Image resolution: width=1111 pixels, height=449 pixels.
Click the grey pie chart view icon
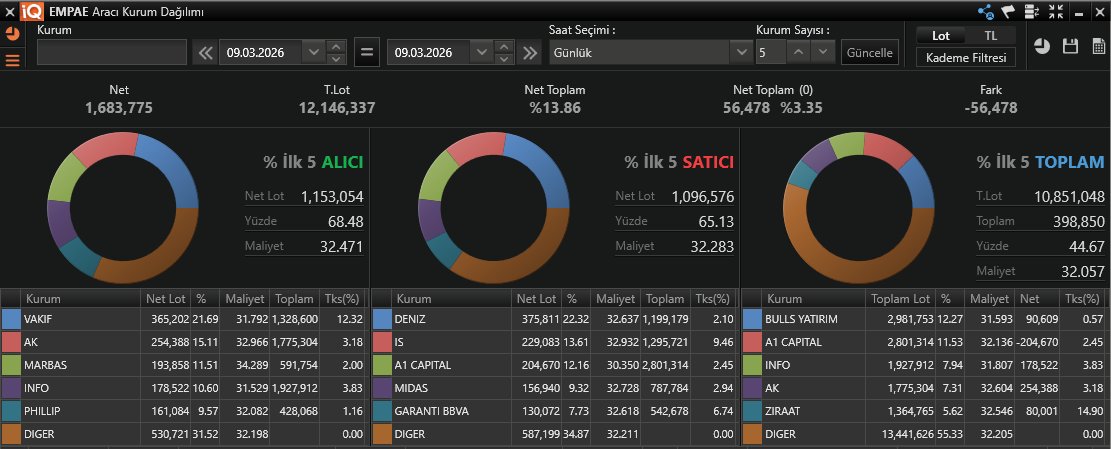pos(1042,47)
